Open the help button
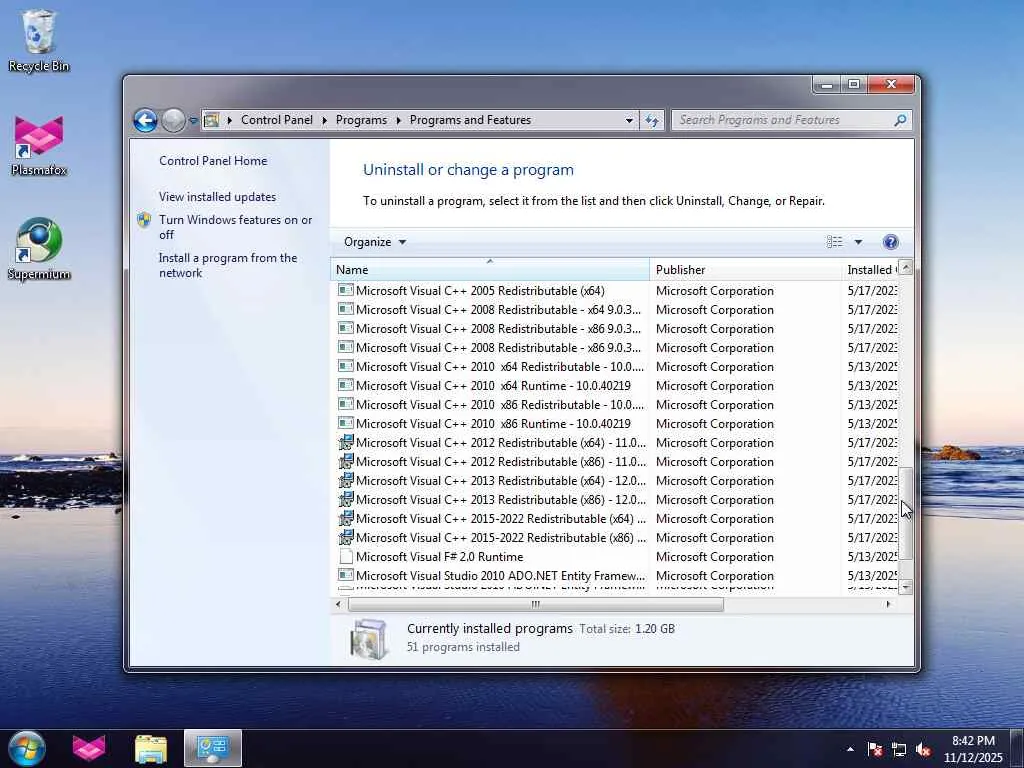 coord(890,242)
